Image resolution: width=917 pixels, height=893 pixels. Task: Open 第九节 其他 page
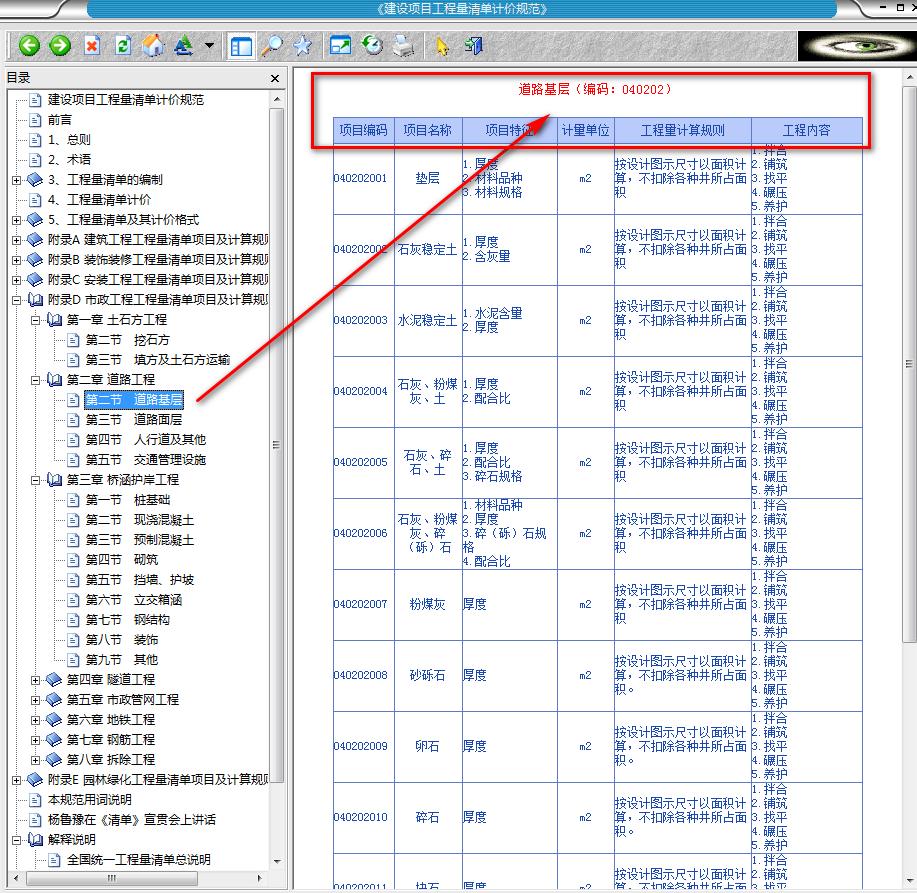122,660
